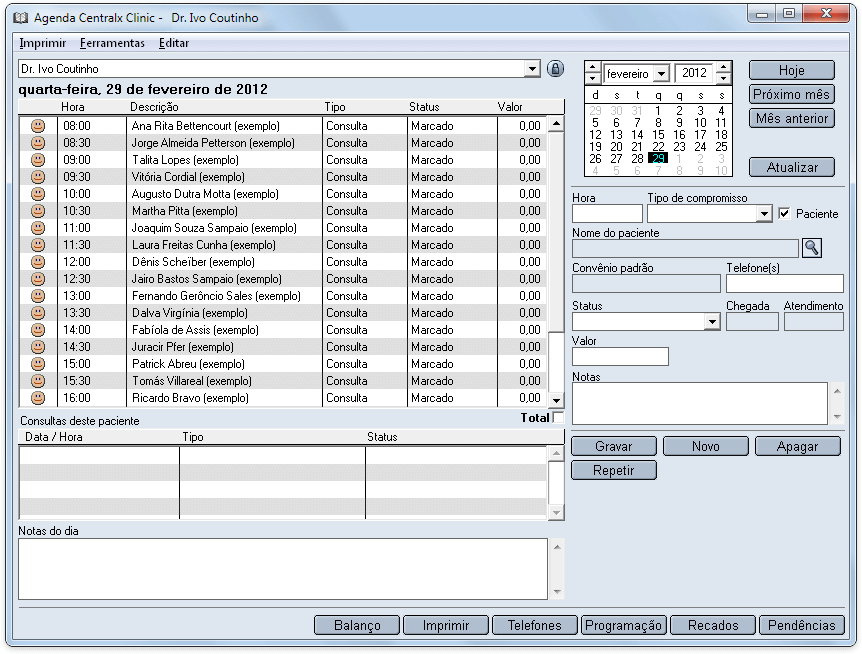This screenshot has height=654, width=862.
Task: Click smiley icon for Joaquim Souza Sampaio
Action: coord(38,228)
